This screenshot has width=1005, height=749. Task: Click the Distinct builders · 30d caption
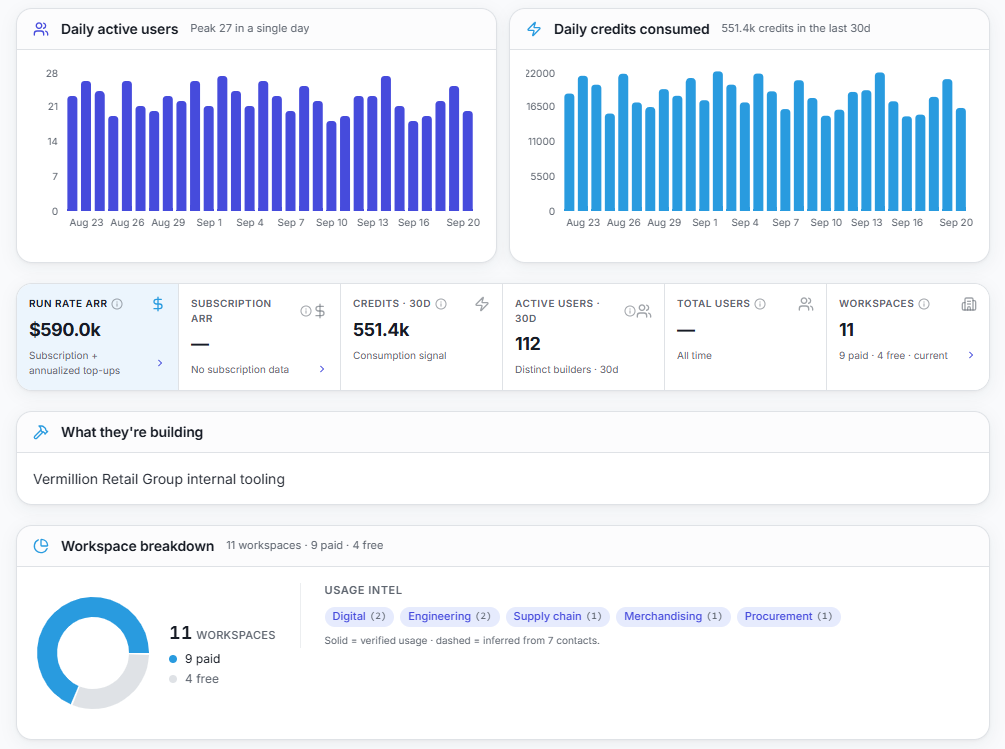coord(567,370)
